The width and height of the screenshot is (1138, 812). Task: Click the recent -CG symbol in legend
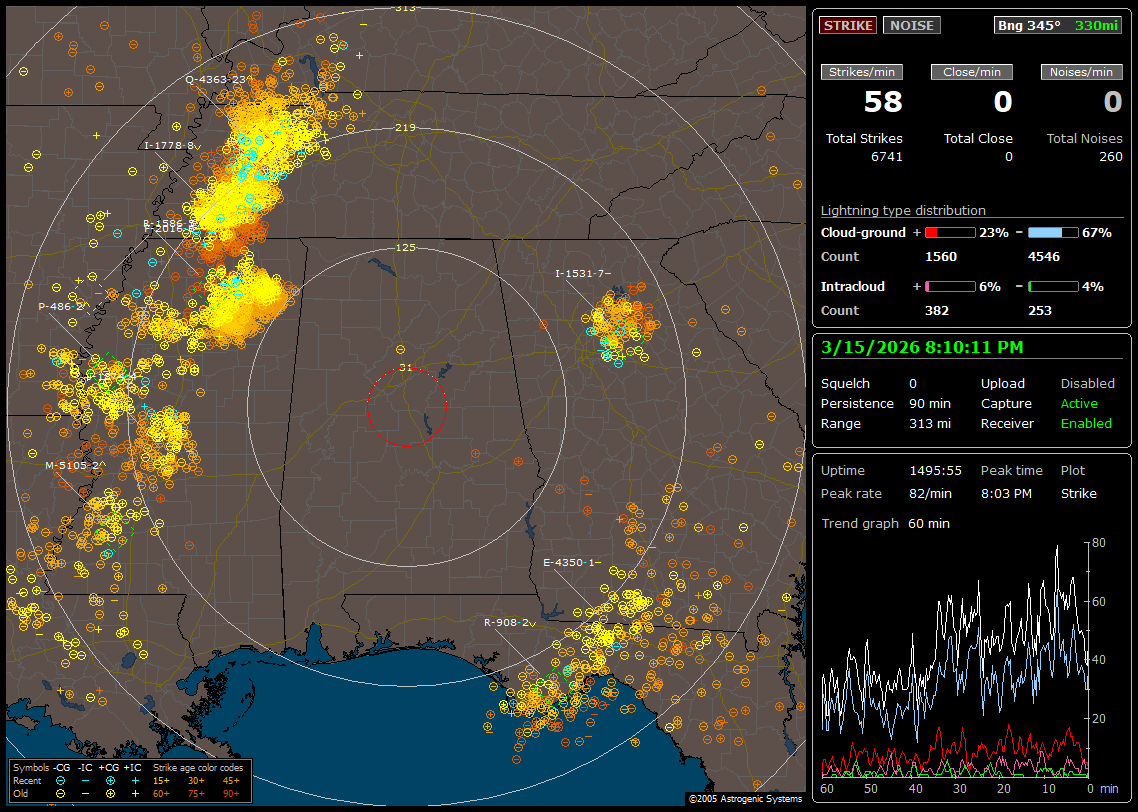click(61, 780)
